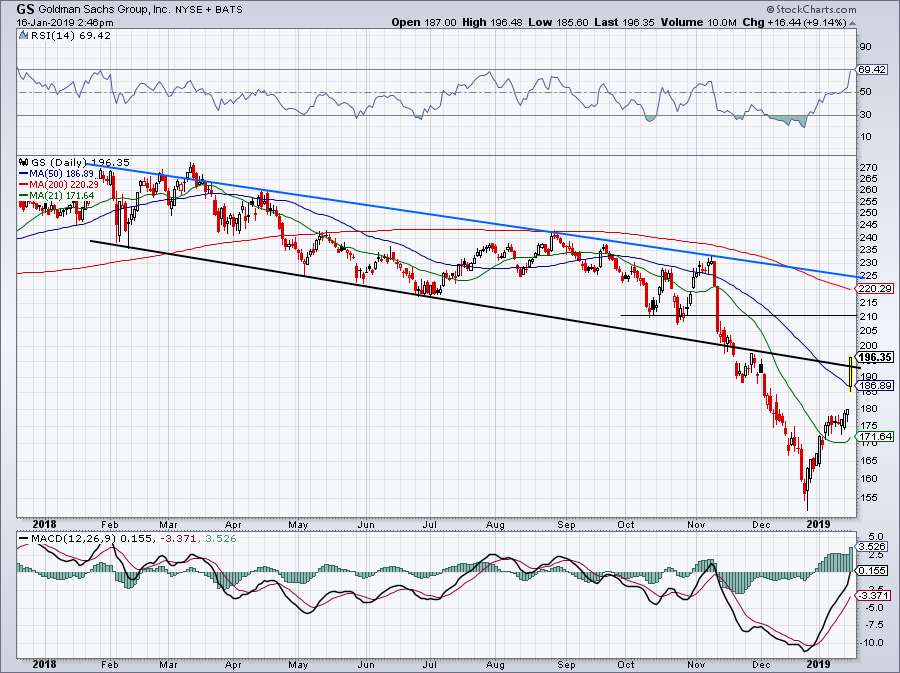This screenshot has width=900, height=673.
Task: Click the GS ticker symbol in header
Action: tap(25, 9)
